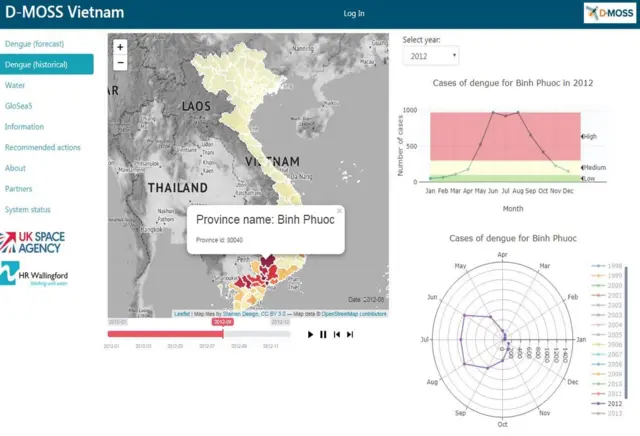Viewport: 640px width, 436px height.
Task: Go to the About page
Action: click(x=15, y=168)
